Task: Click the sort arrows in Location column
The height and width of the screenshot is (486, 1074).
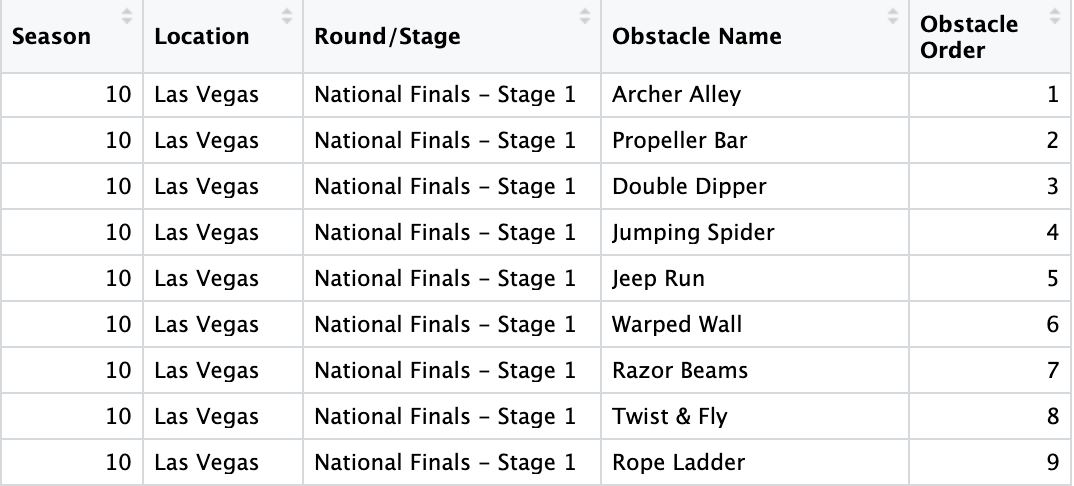Action: pos(287,16)
